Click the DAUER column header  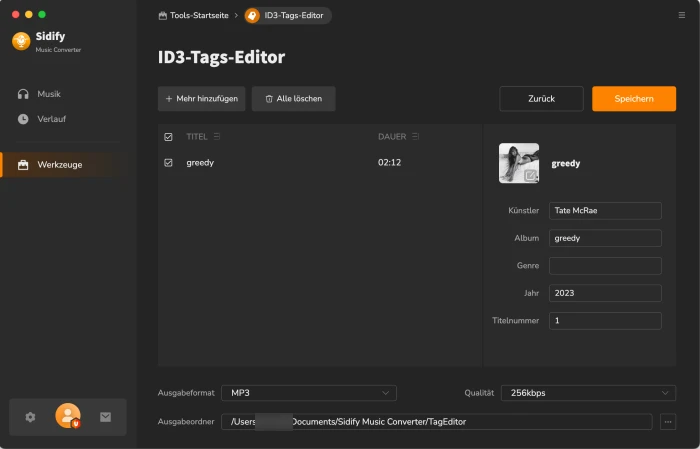[392, 137]
